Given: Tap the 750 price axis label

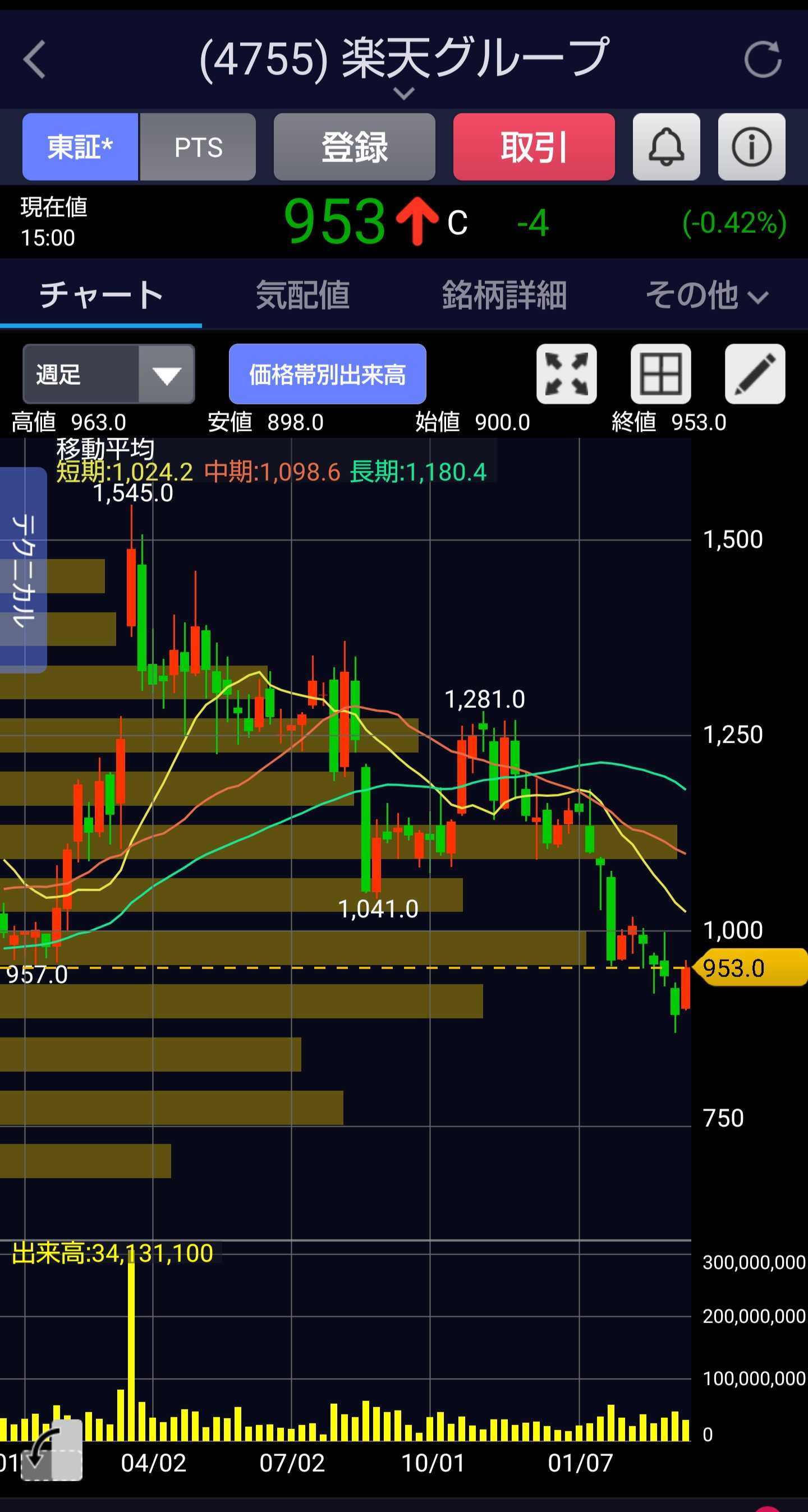Looking at the screenshot, I should tap(723, 1118).
